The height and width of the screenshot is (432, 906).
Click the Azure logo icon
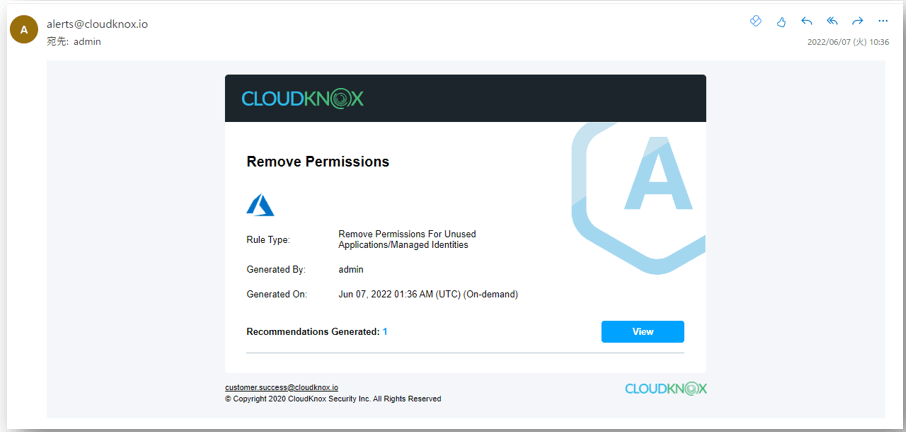(260, 205)
